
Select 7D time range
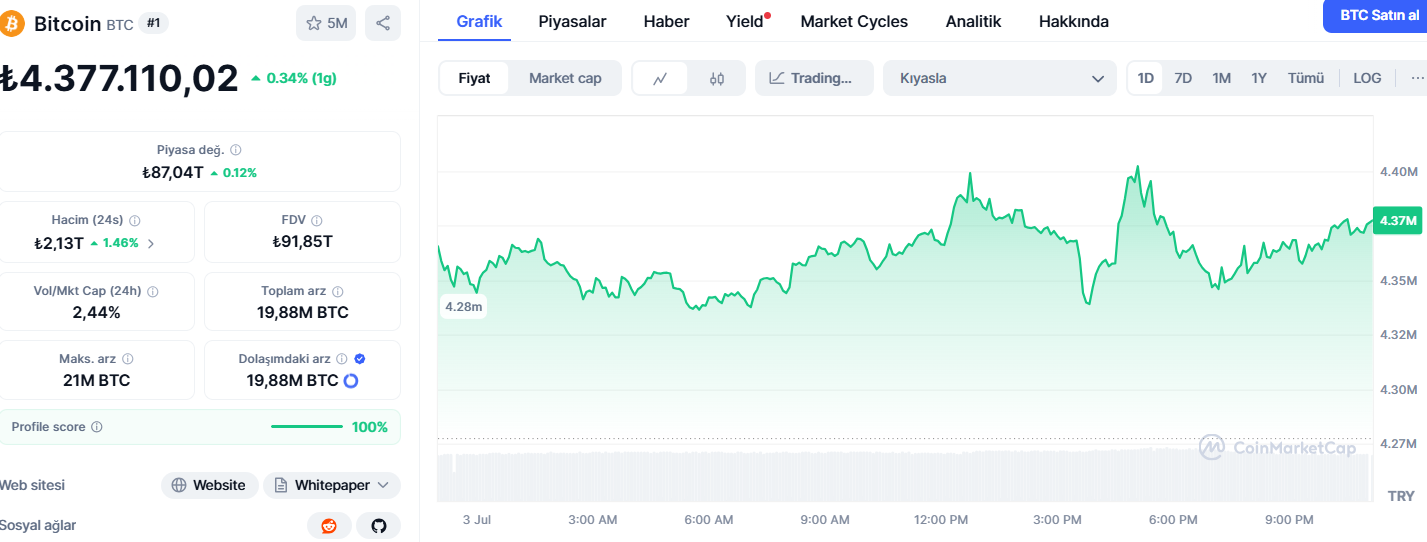(1183, 78)
